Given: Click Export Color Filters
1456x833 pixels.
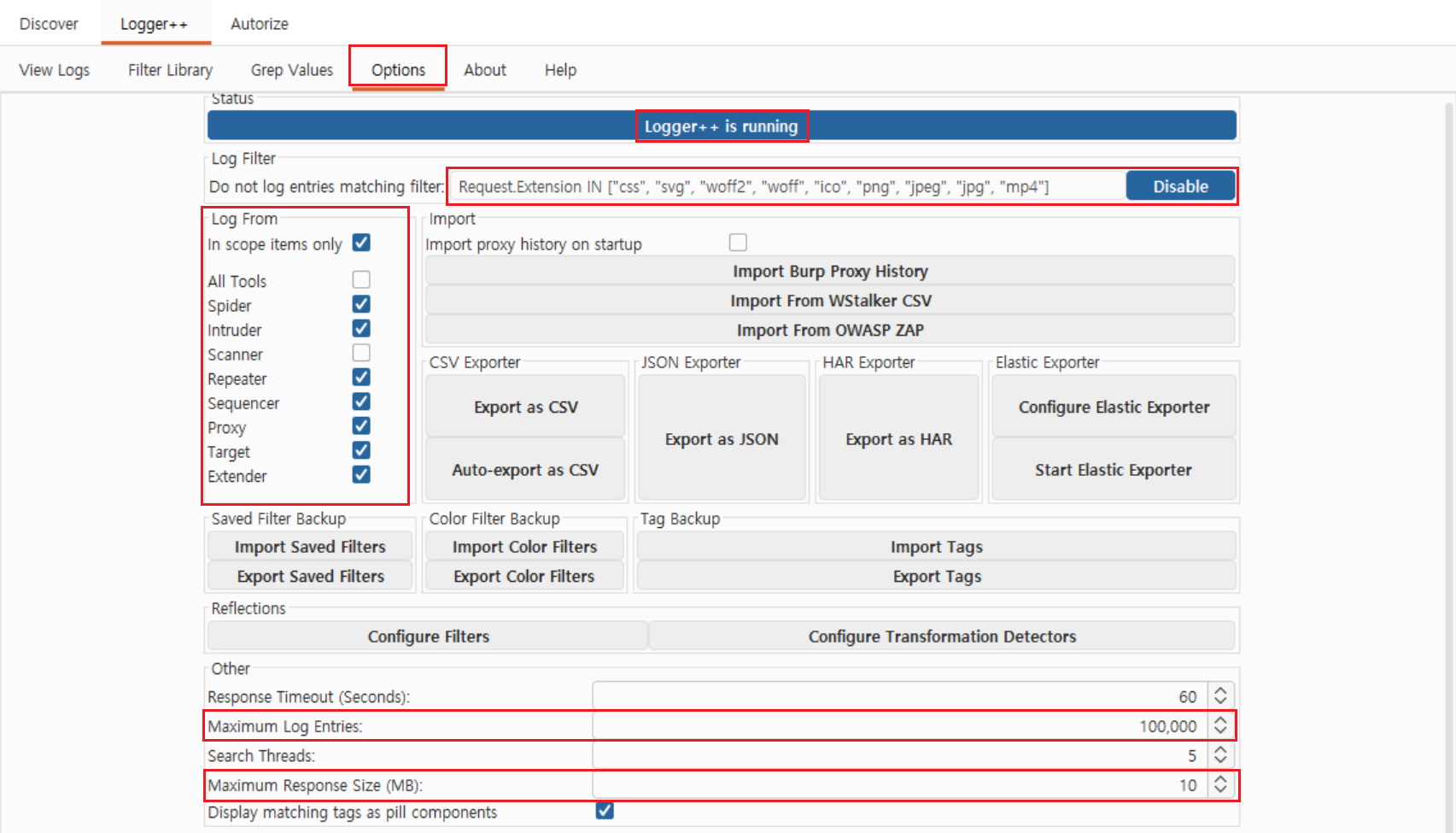Looking at the screenshot, I should [x=524, y=577].
